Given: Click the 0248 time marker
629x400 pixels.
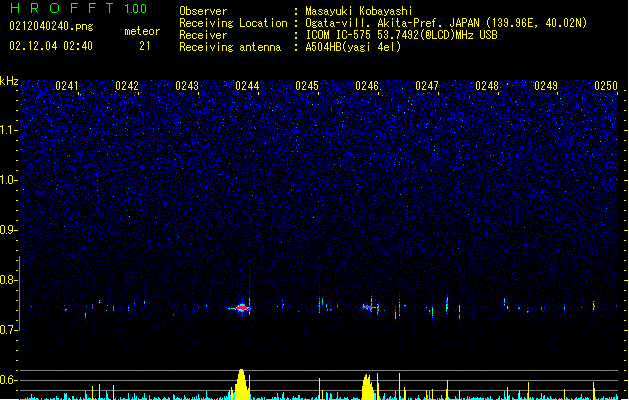Looking at the screenshot, I should tap(487, 86).
